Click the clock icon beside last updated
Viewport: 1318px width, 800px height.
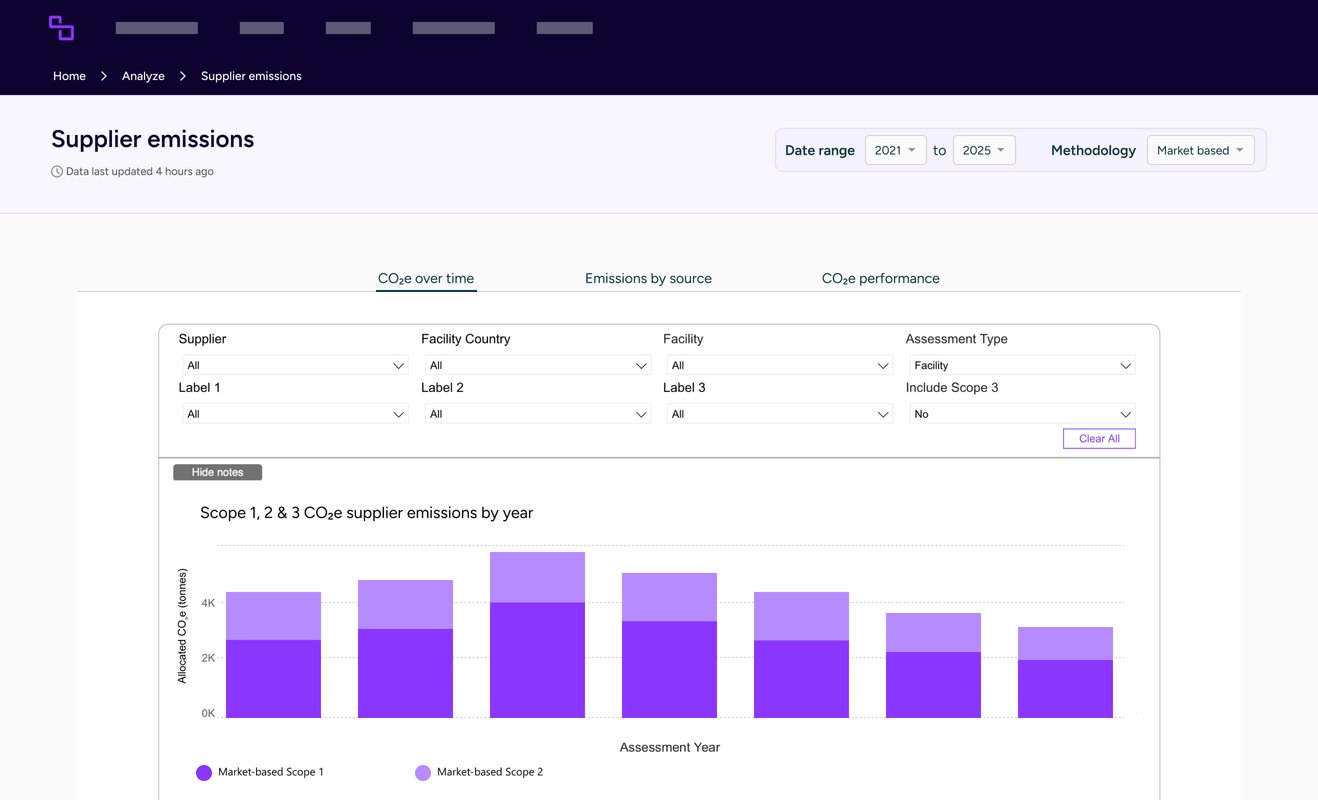click(57, 172)
